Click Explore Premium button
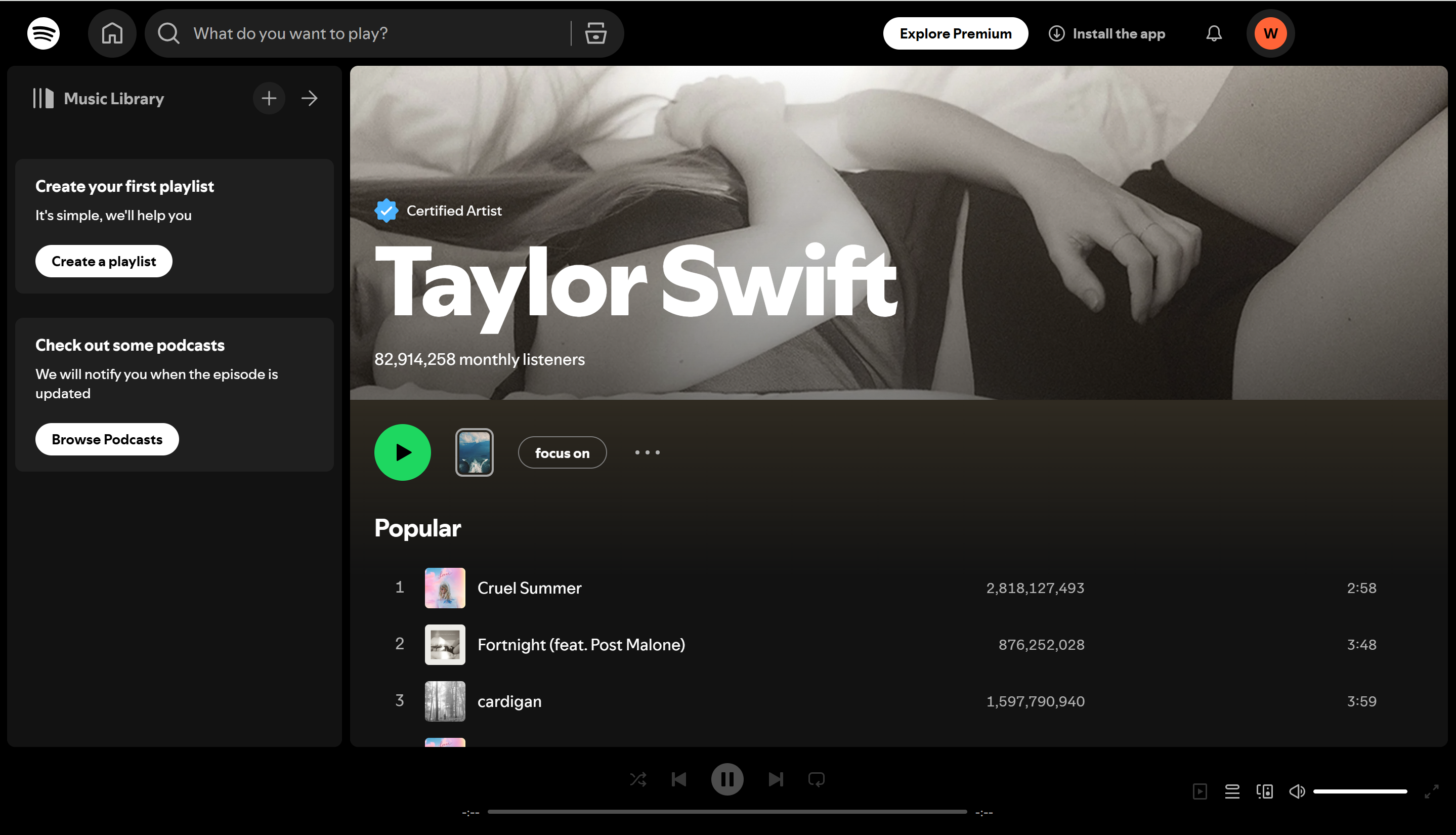The width and height of the screenshot is (1456, 835). pos(955,33)
